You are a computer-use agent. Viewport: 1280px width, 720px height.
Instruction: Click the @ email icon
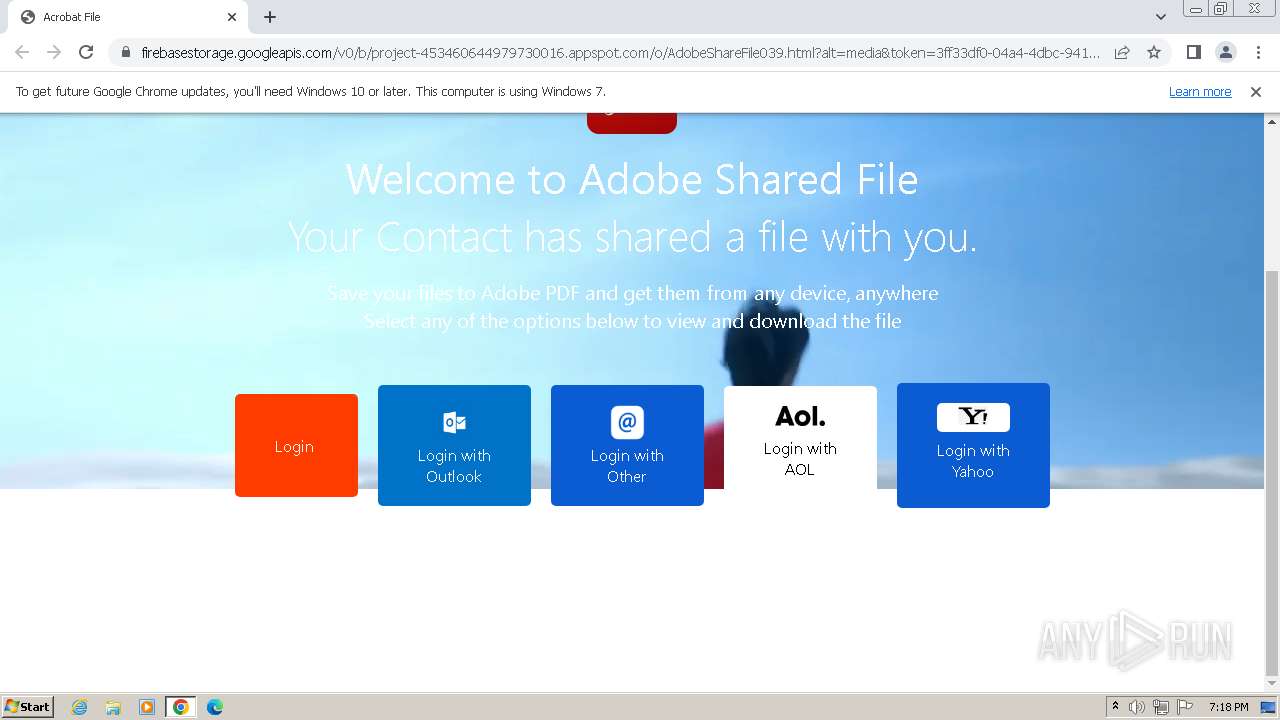tap(627, 422)
